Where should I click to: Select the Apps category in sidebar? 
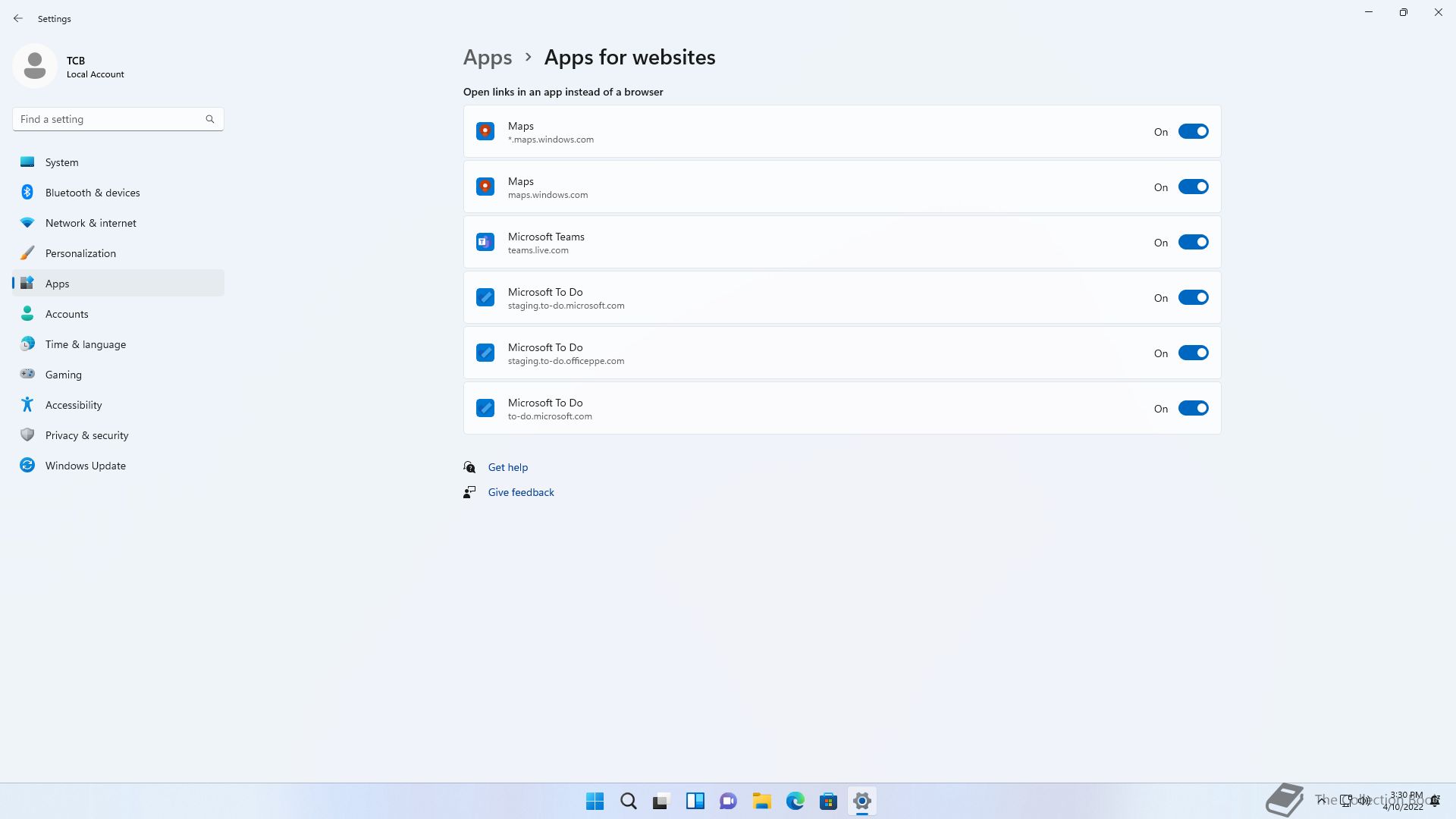click(x=118, y=284)
